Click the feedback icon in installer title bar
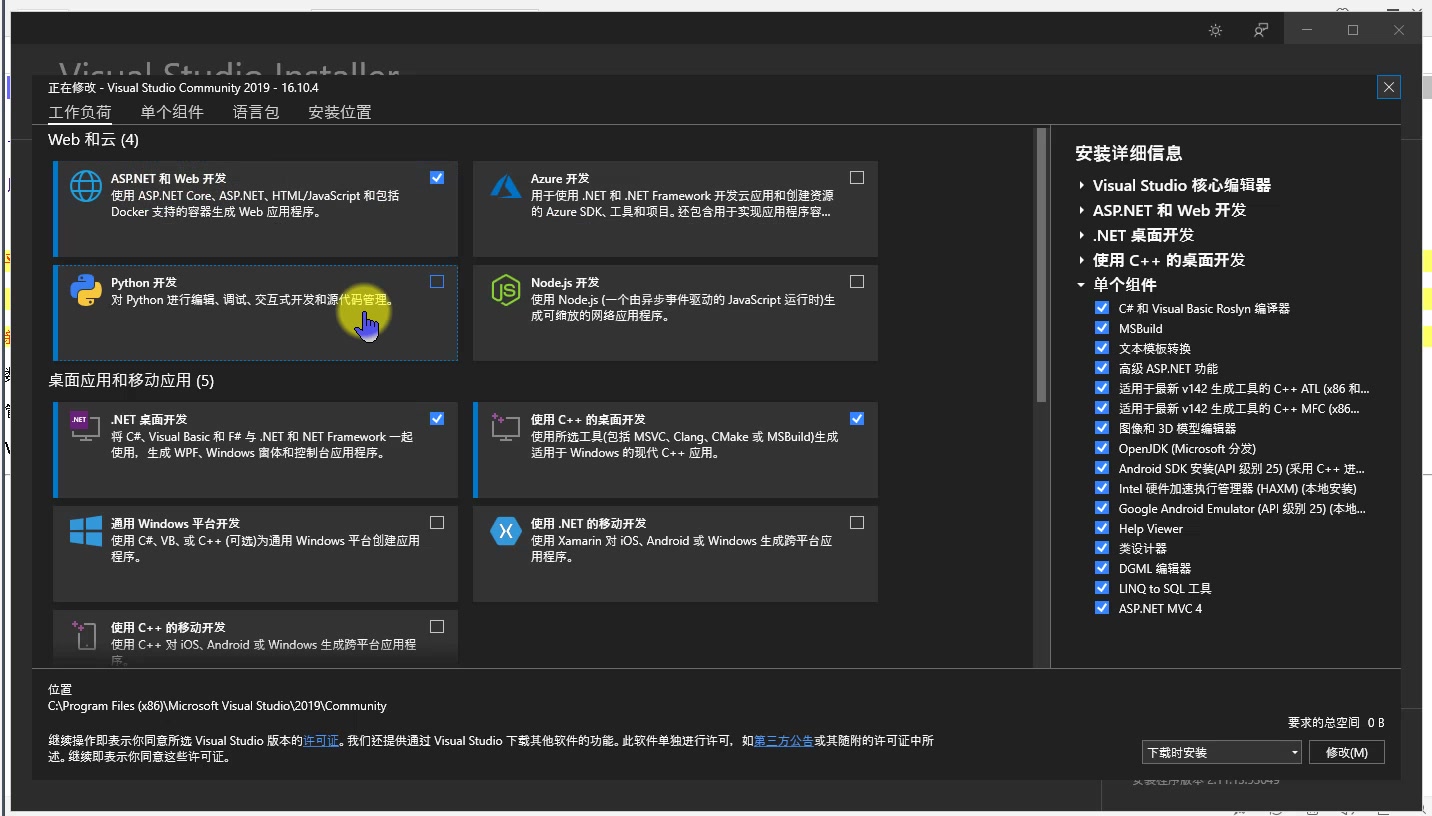Viewport: 1432px width, 816px height. tap(1261, 30)
